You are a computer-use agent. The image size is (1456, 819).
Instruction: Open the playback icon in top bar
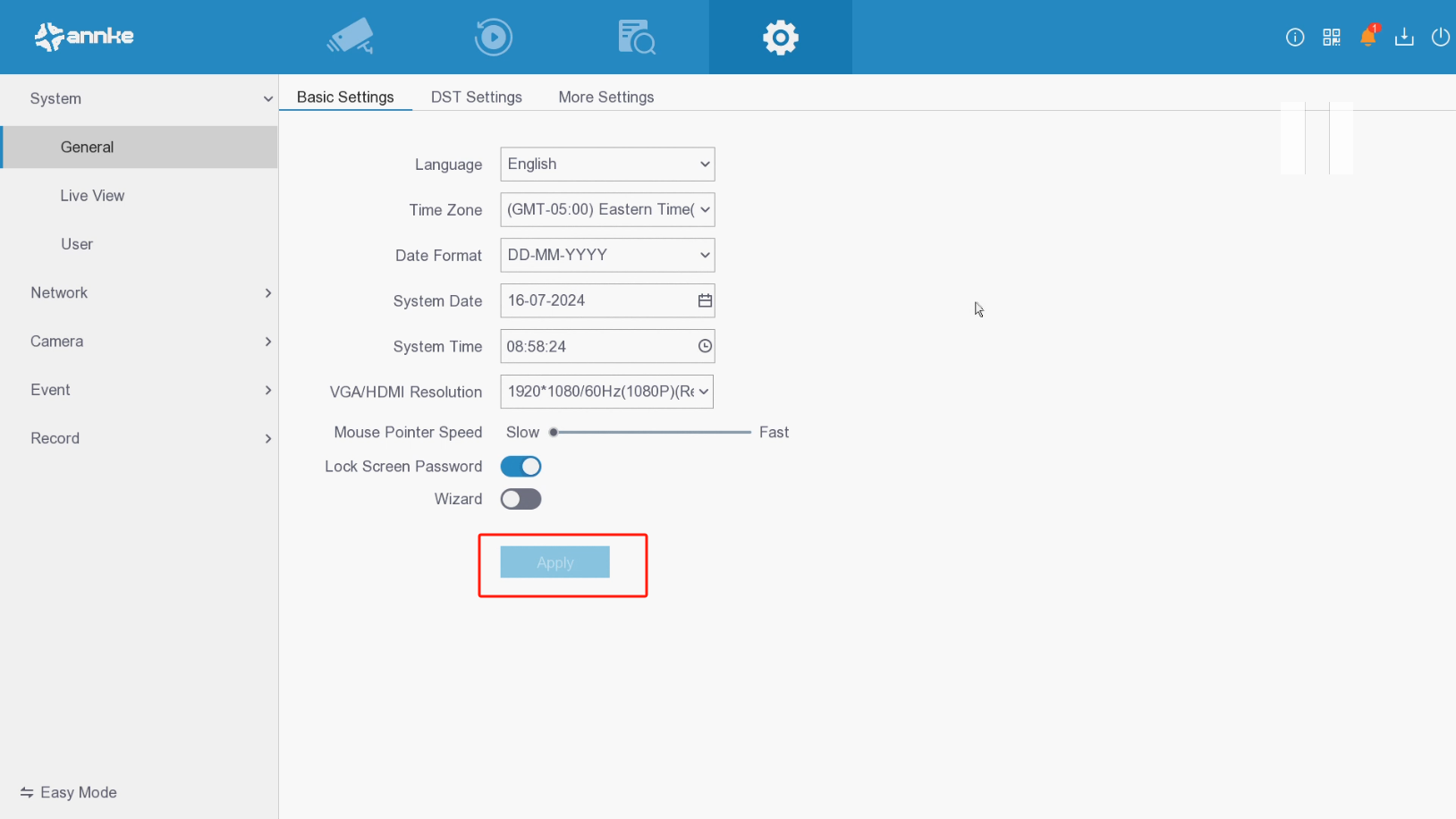(x=493, y=37)
